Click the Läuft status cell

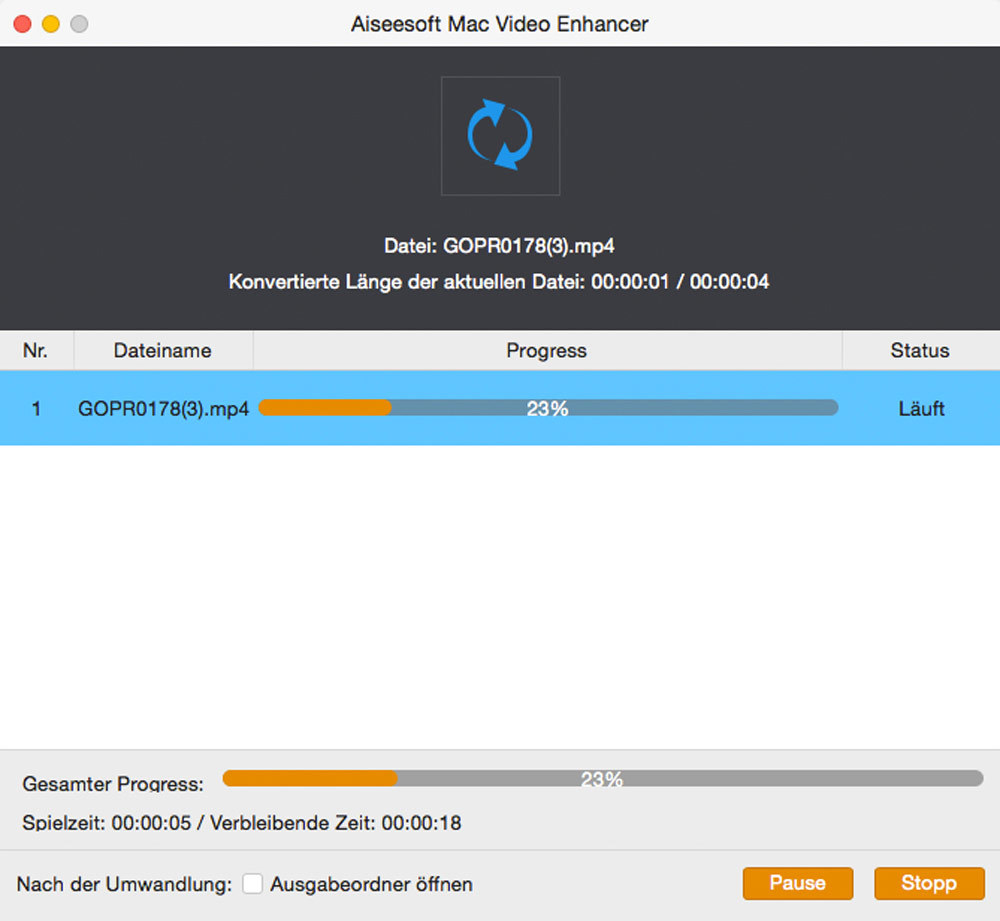[921, 408]
